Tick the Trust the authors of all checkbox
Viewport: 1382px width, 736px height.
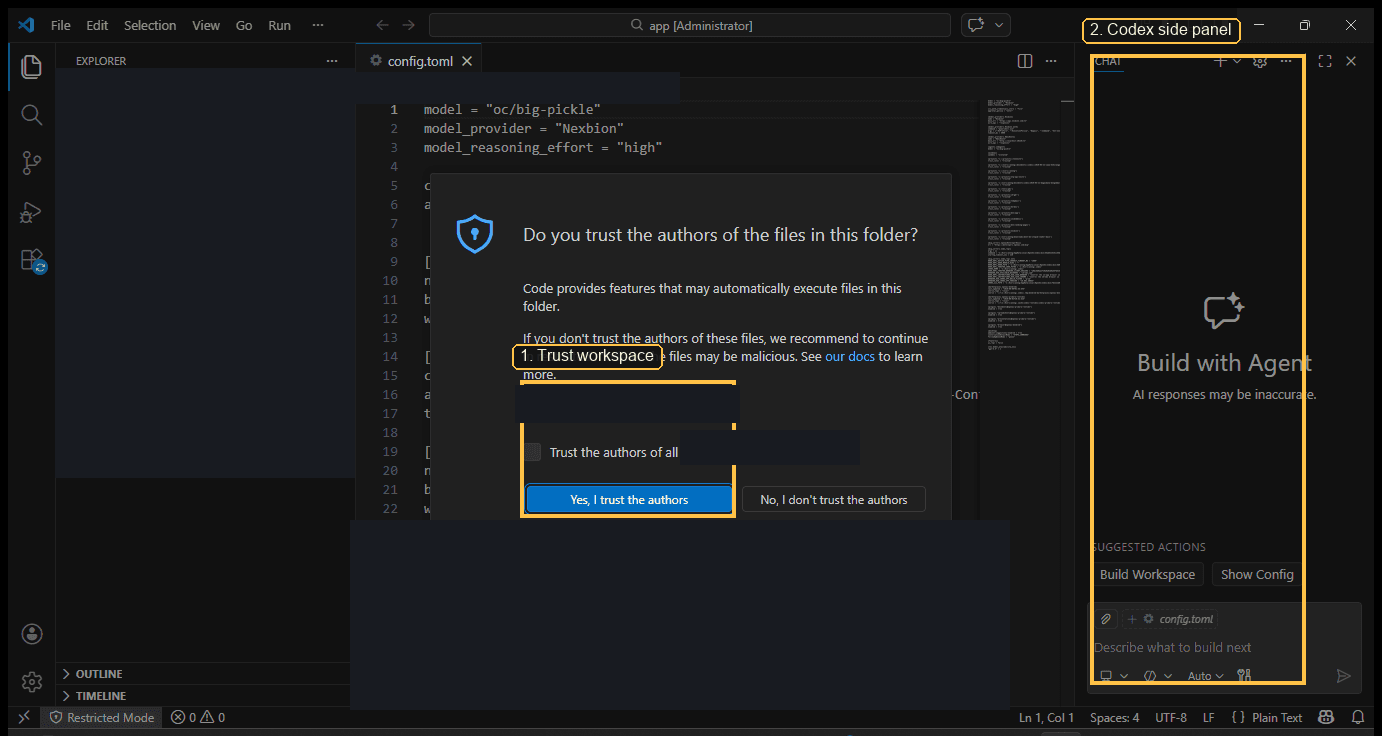point(533,452)
